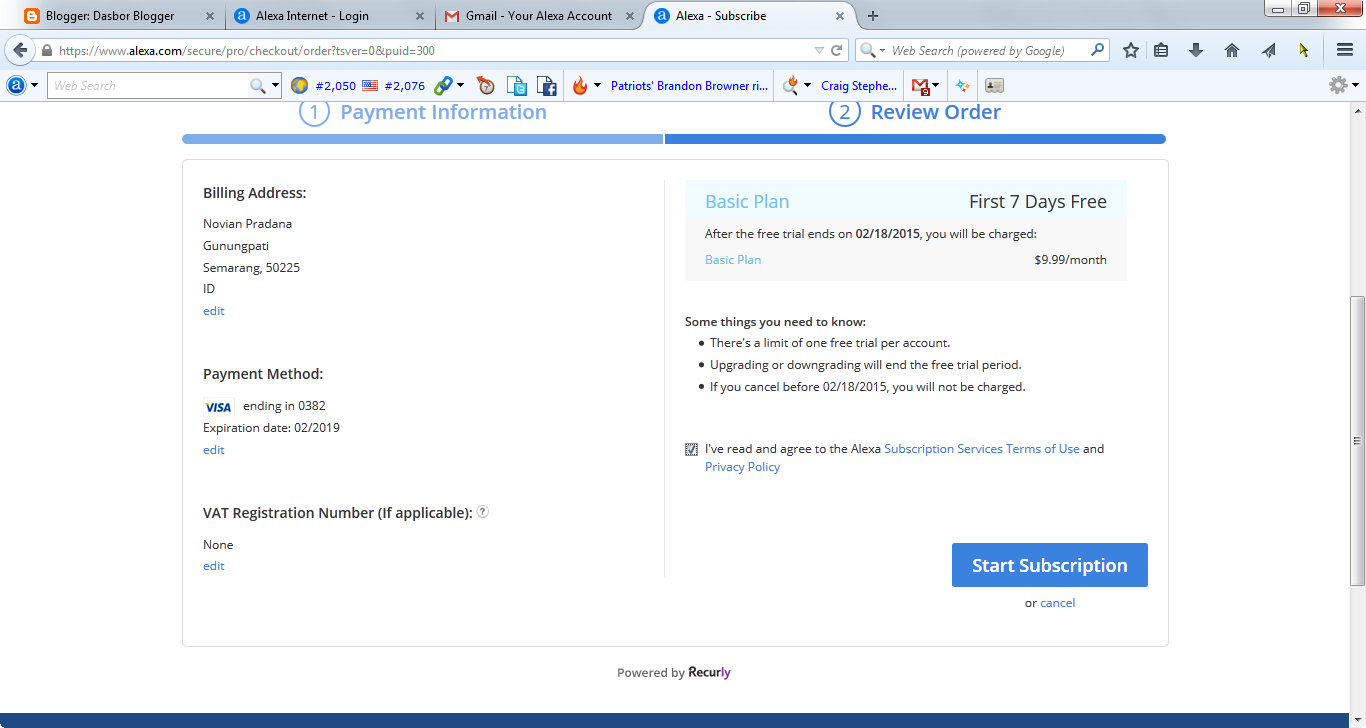Click the Recurly logo link
The width and height of the screenshot is (1366, 728).
710,673
